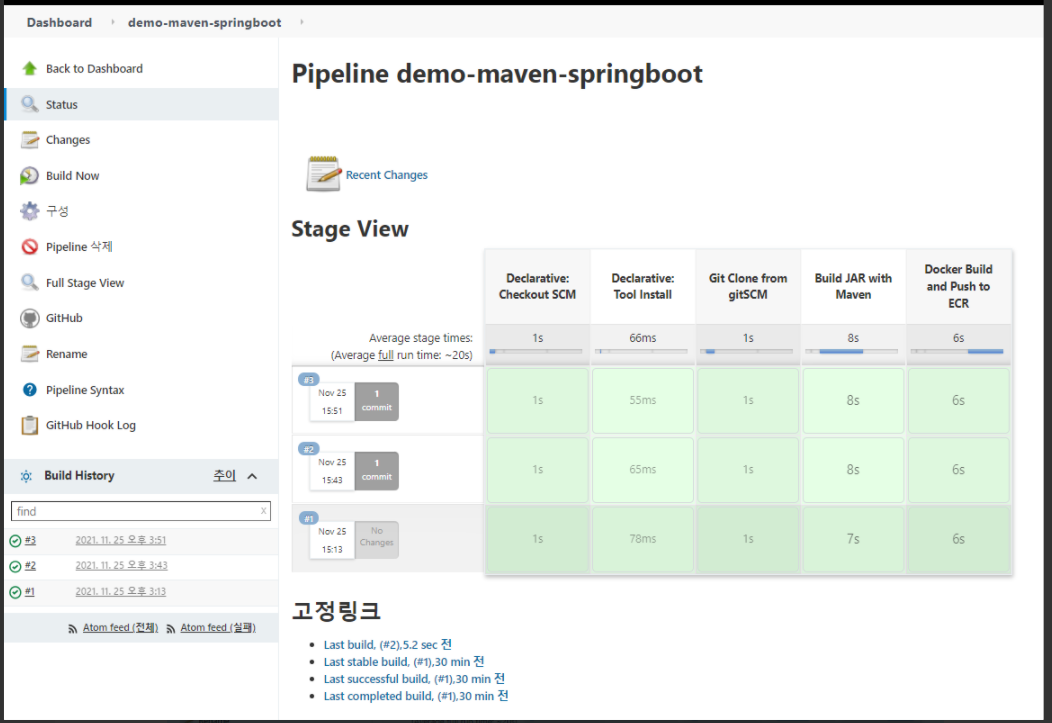Click the 65ms Tool Install cell for build #2
The width and height of the screenshot is (1052, 723).
point(643,469)
